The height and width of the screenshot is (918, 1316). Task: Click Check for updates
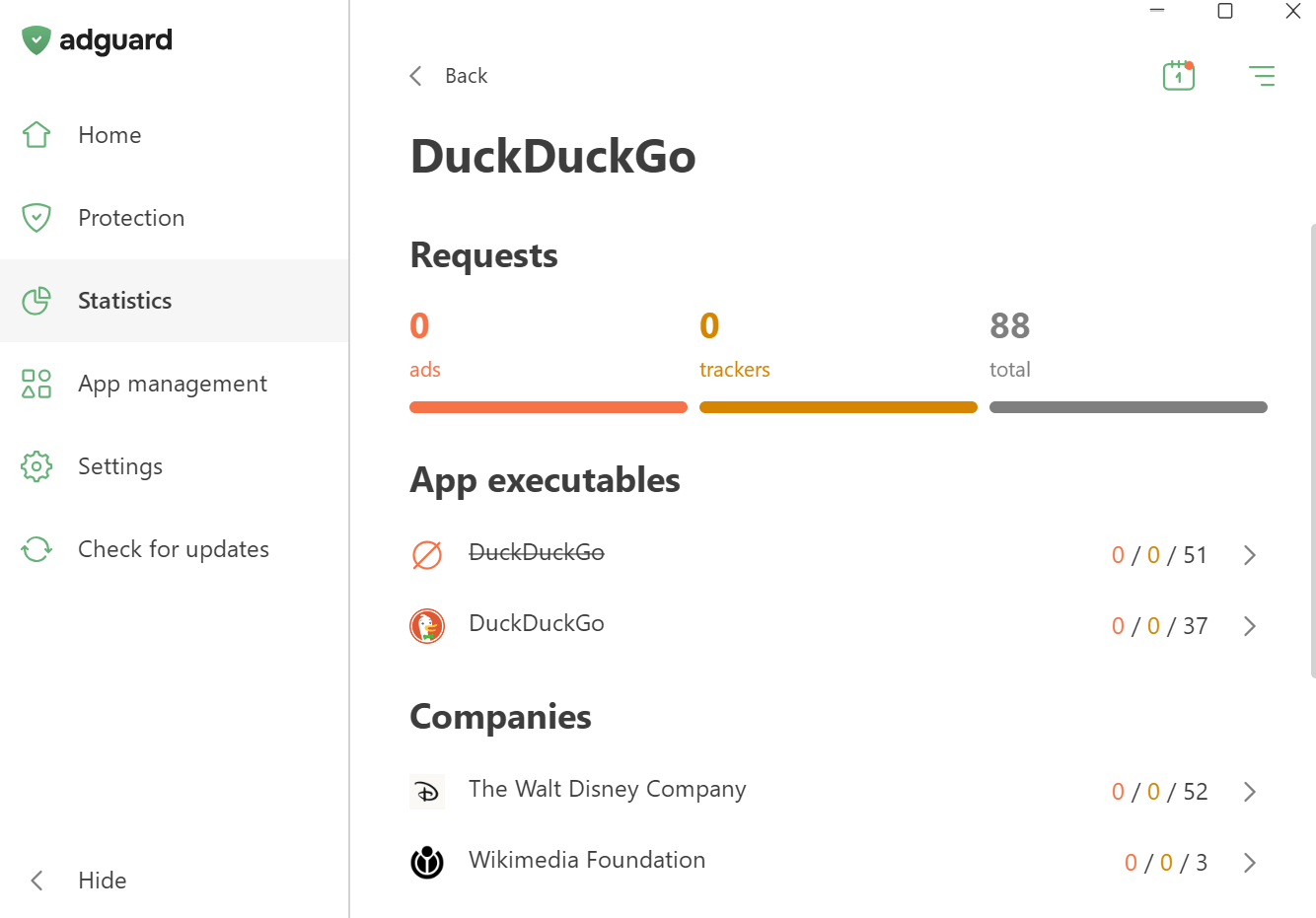173,549
